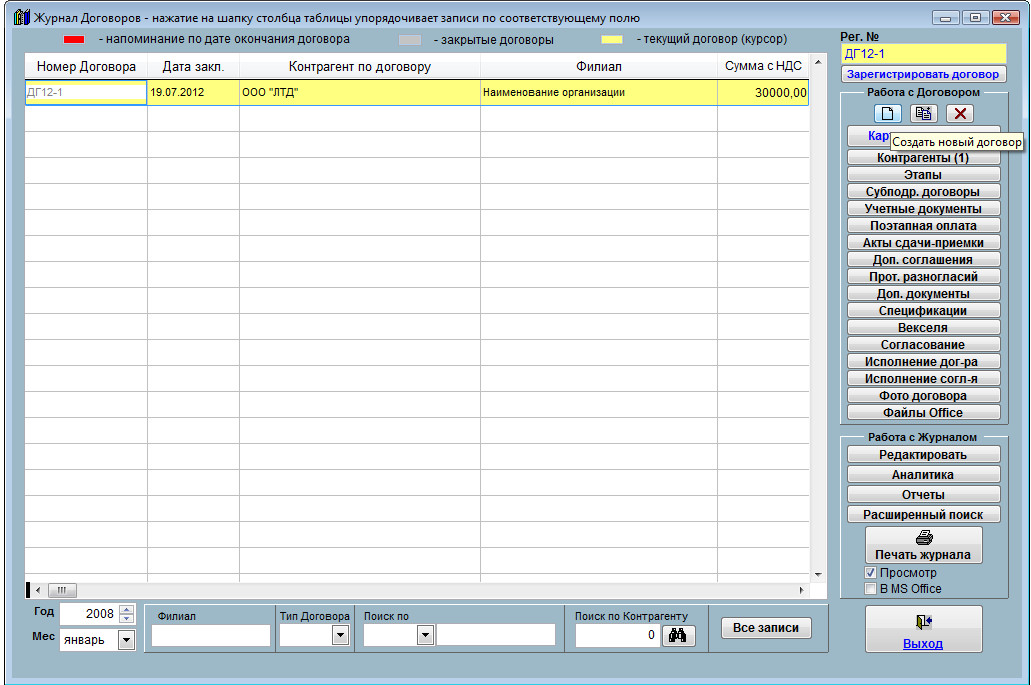Click the Поиск по text input field
Screen dimensions: 1031x685
(496, 635)
